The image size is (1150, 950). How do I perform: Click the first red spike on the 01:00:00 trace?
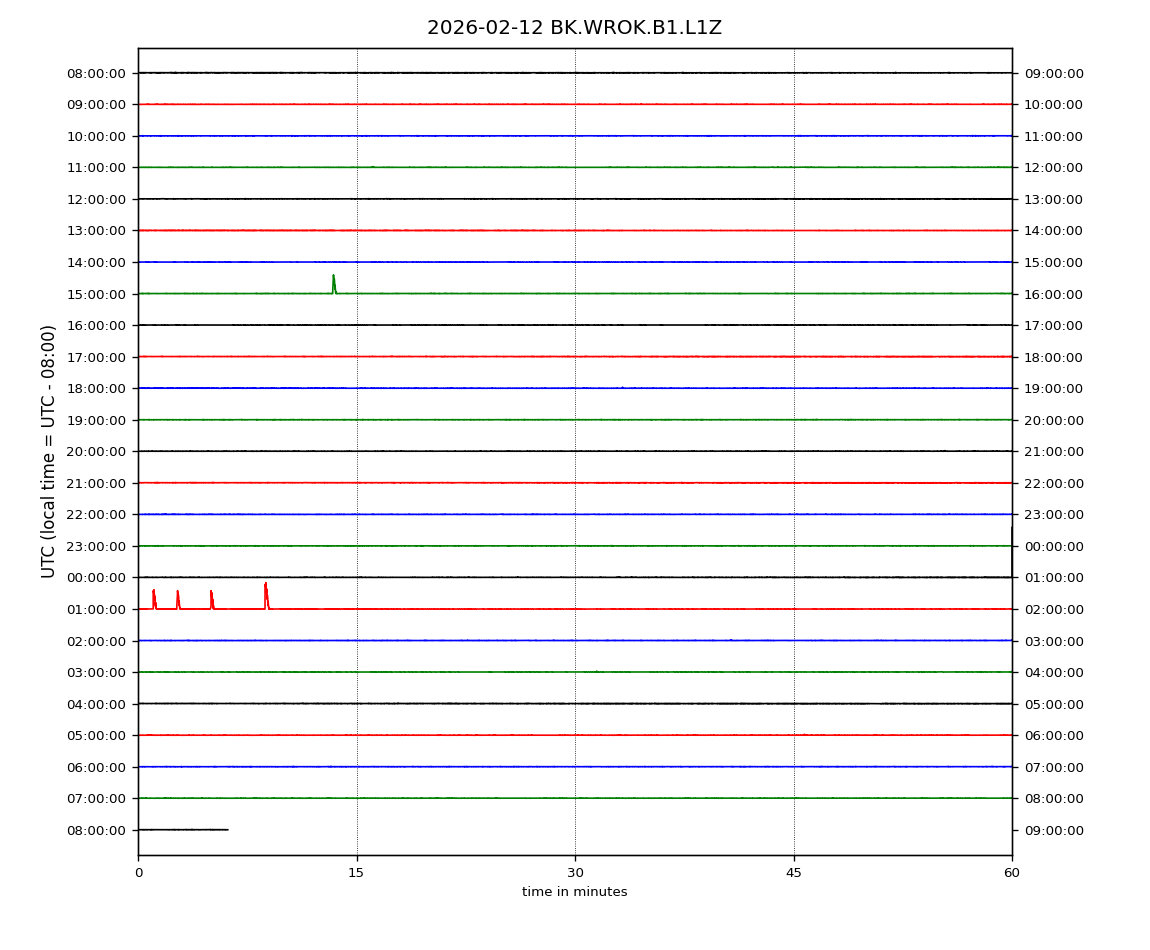click(x=154, y=599)
